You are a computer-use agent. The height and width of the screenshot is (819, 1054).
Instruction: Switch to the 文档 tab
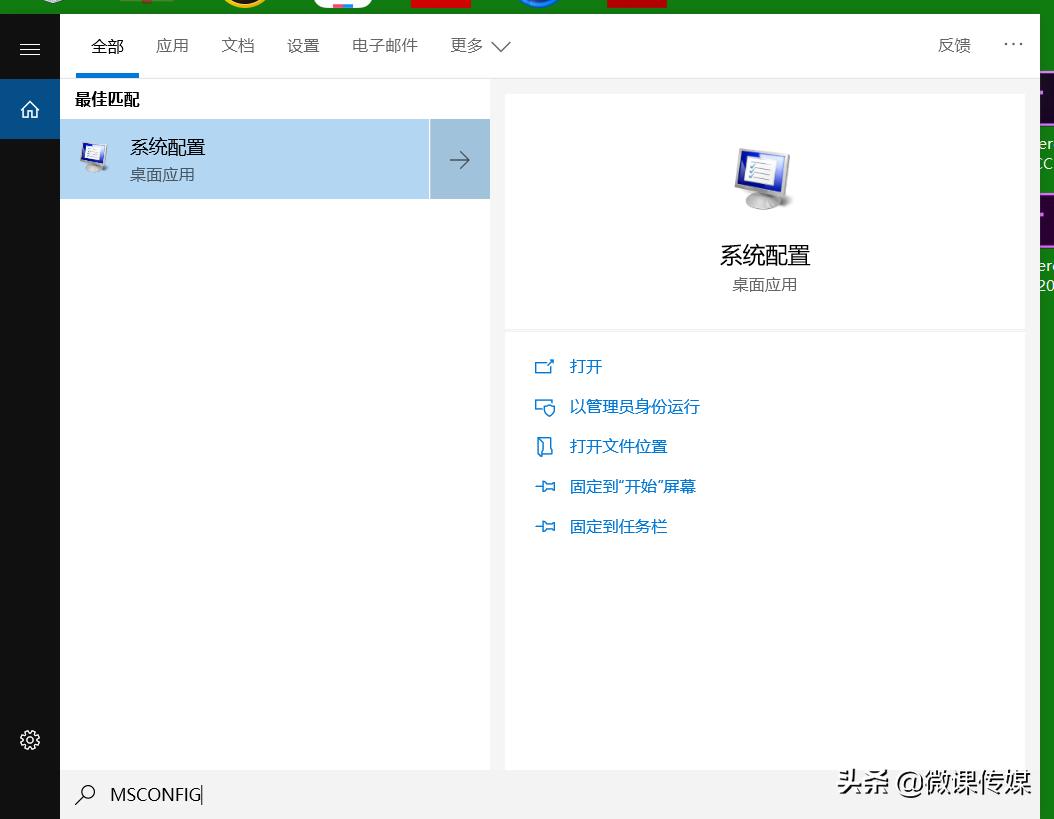coord(238,46)
